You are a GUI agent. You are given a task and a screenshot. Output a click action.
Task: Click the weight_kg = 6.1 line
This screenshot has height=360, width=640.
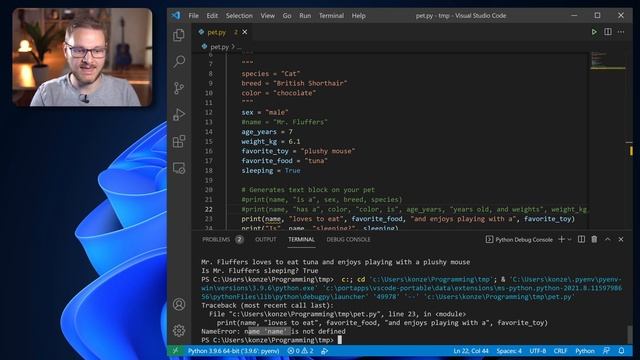tap(271, 142)
